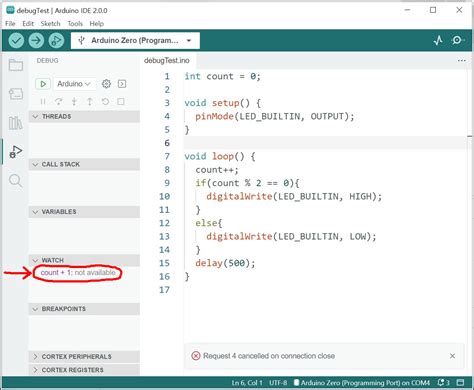Click line number 8 in the gutter
This screenshot has width=474, height=390.
pyautogui.click(x=167, y=170)
